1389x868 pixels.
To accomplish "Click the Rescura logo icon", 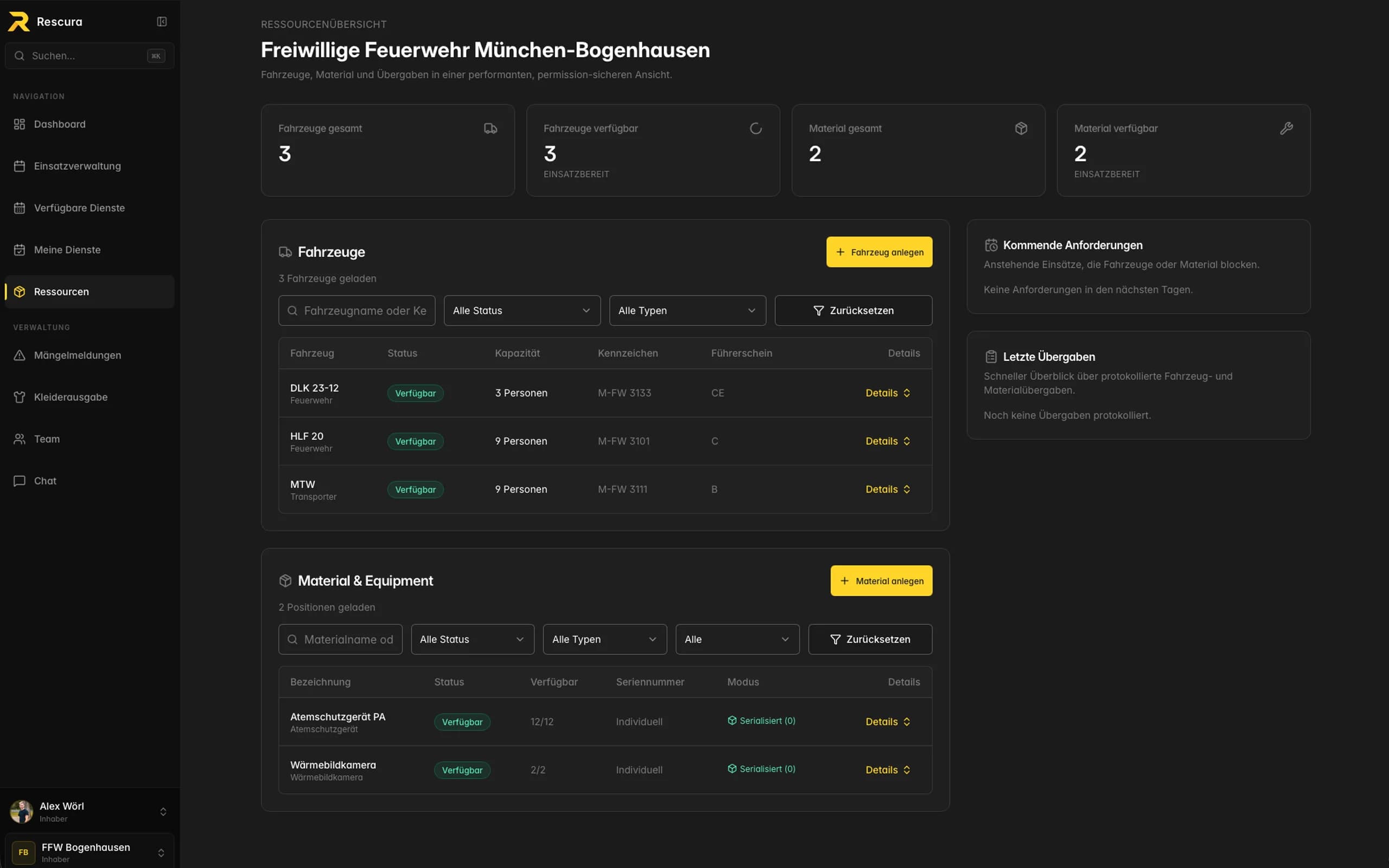I will coord(18,21).
